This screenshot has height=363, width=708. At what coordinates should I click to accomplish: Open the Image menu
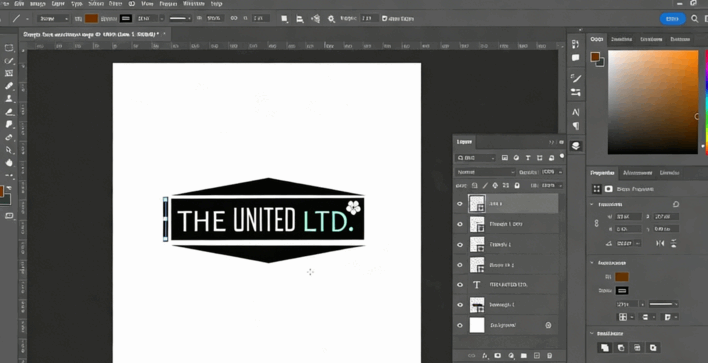tap(37, 4)
